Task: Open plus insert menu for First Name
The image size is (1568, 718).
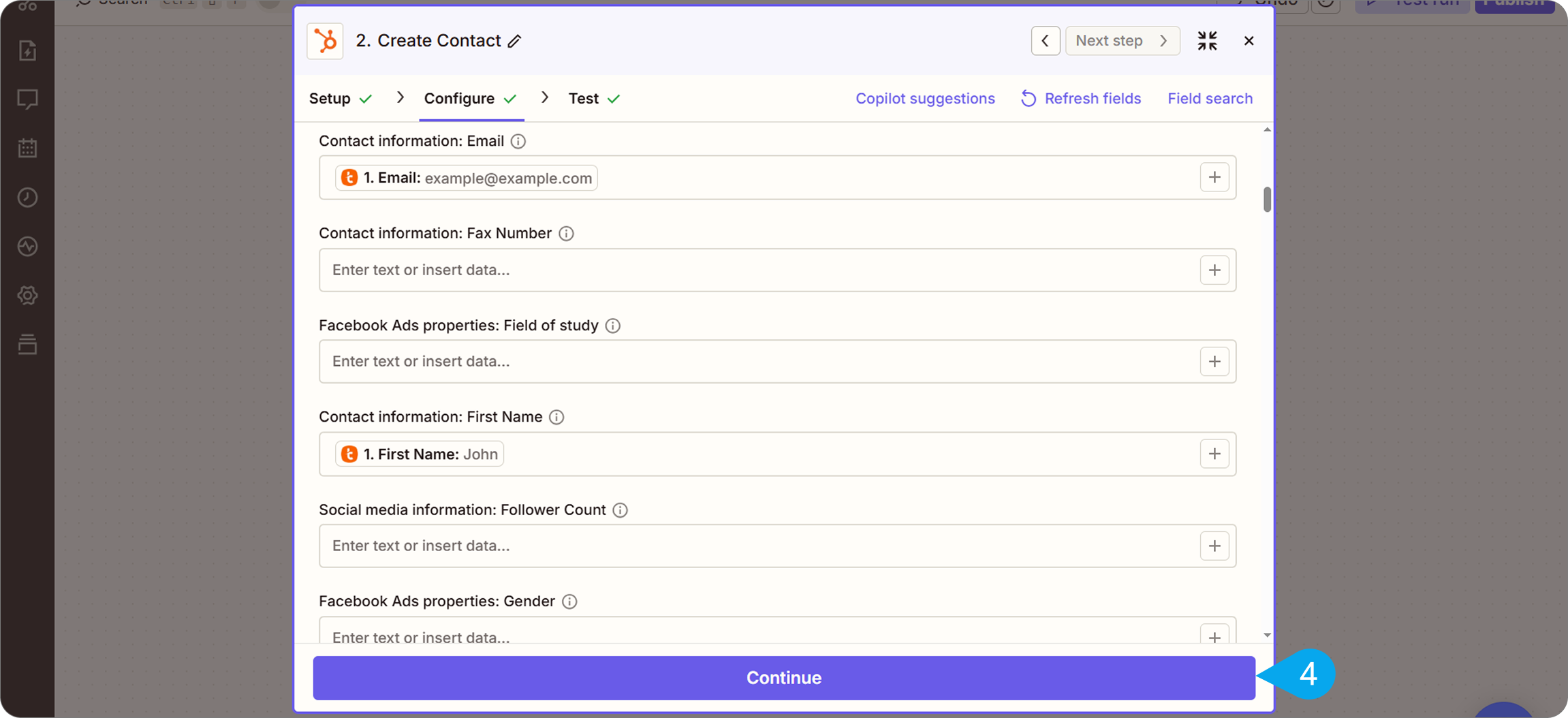Action: click(x=1214, y=454)
